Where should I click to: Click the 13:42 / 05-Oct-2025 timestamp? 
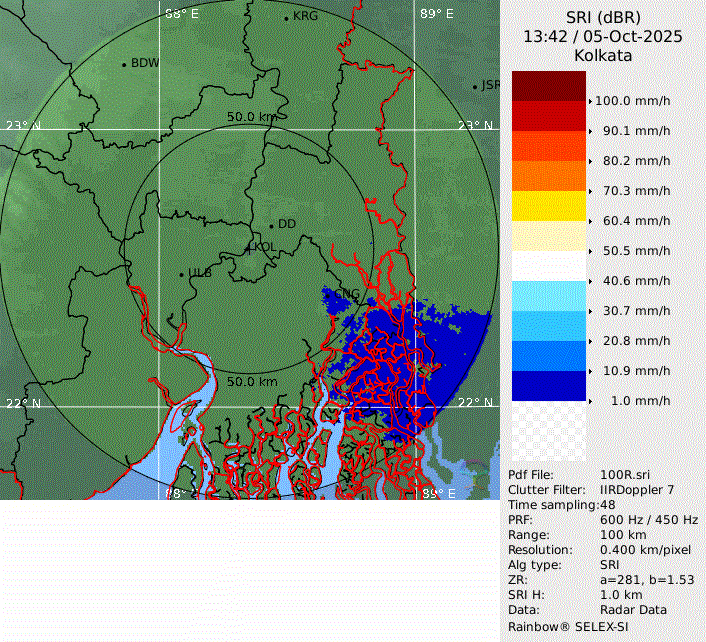pos(603,37)
